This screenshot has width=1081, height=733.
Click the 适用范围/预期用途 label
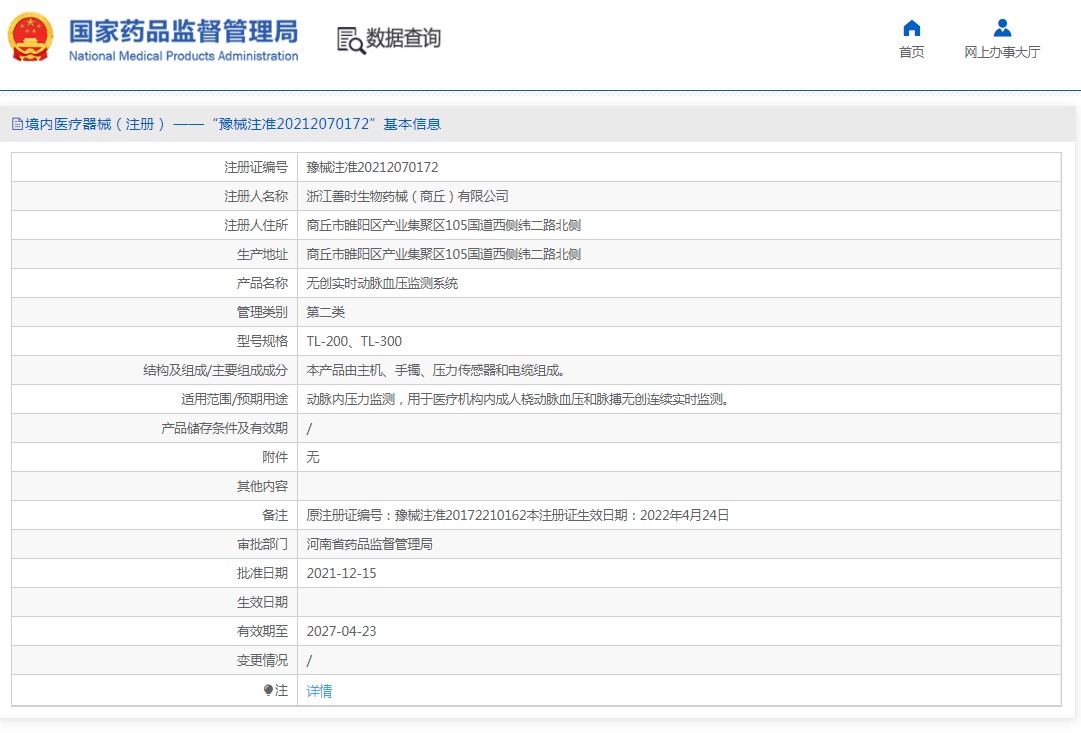pyautogui.click(x=234, y=399)
